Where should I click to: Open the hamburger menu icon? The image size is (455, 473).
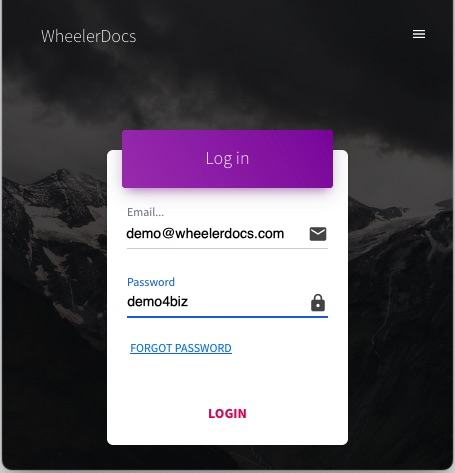point(419,34)
